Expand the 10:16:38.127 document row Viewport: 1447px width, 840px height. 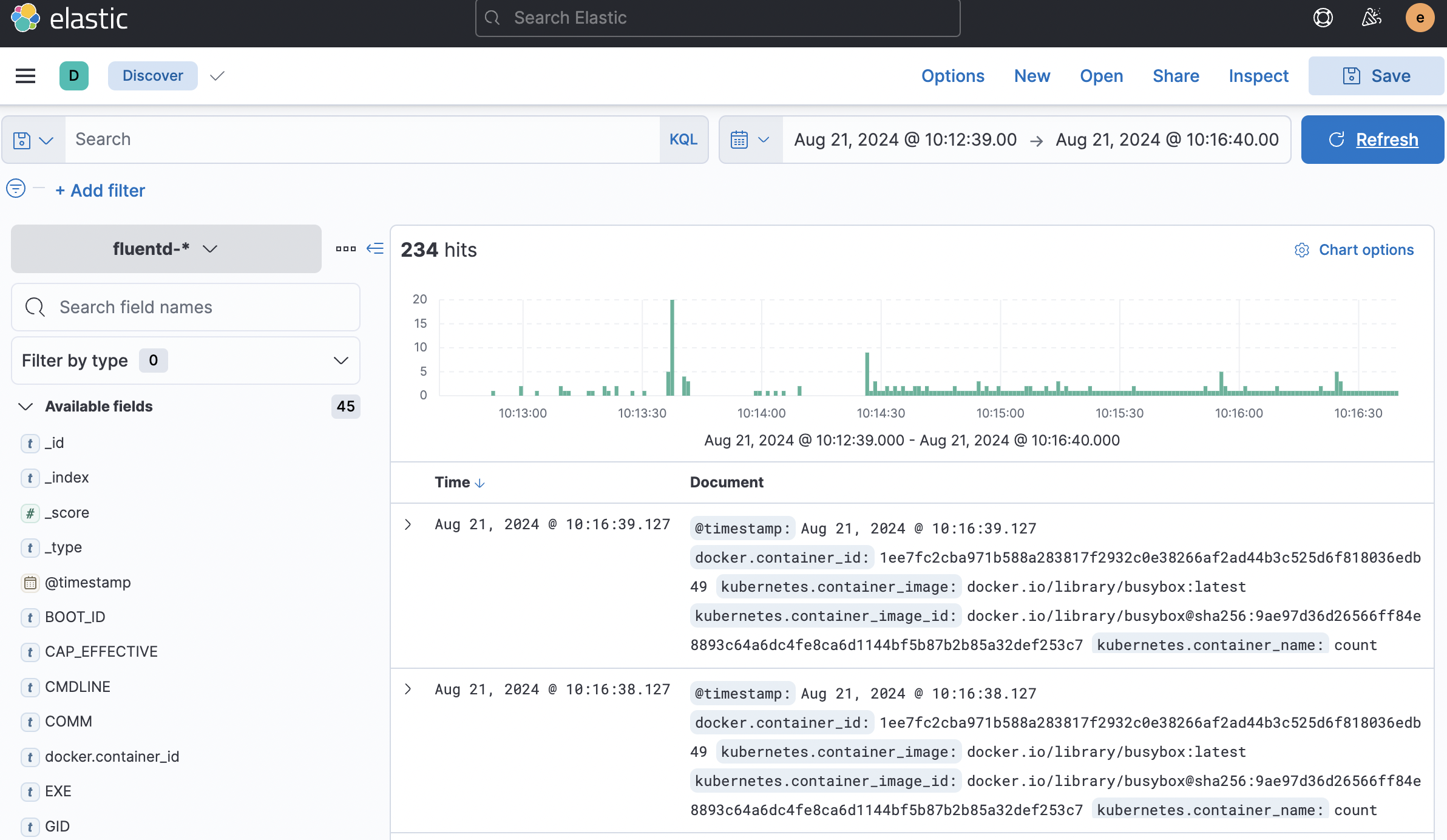(x=408, y=689)
